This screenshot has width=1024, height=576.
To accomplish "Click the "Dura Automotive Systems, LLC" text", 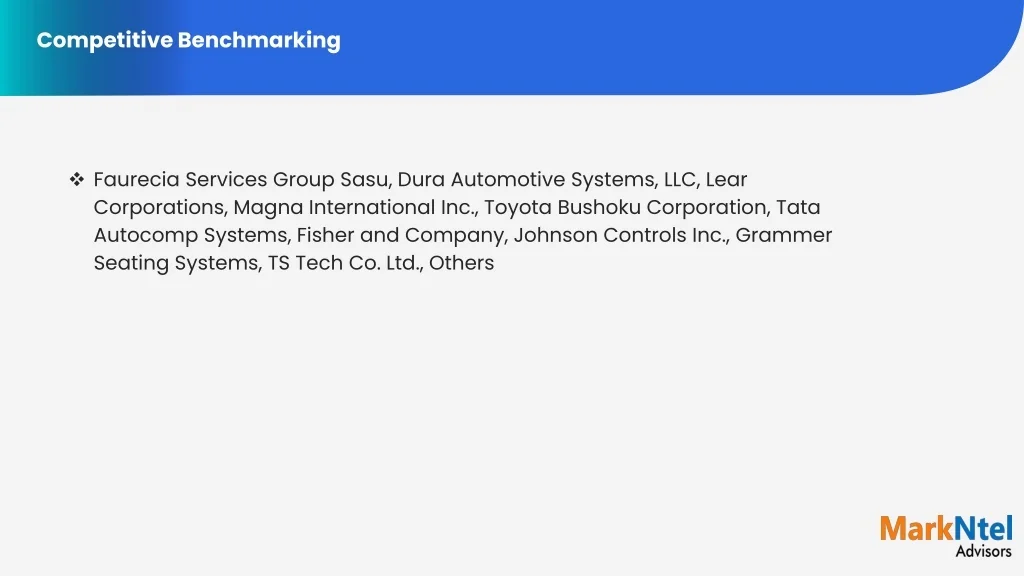I will click(546, 180).
